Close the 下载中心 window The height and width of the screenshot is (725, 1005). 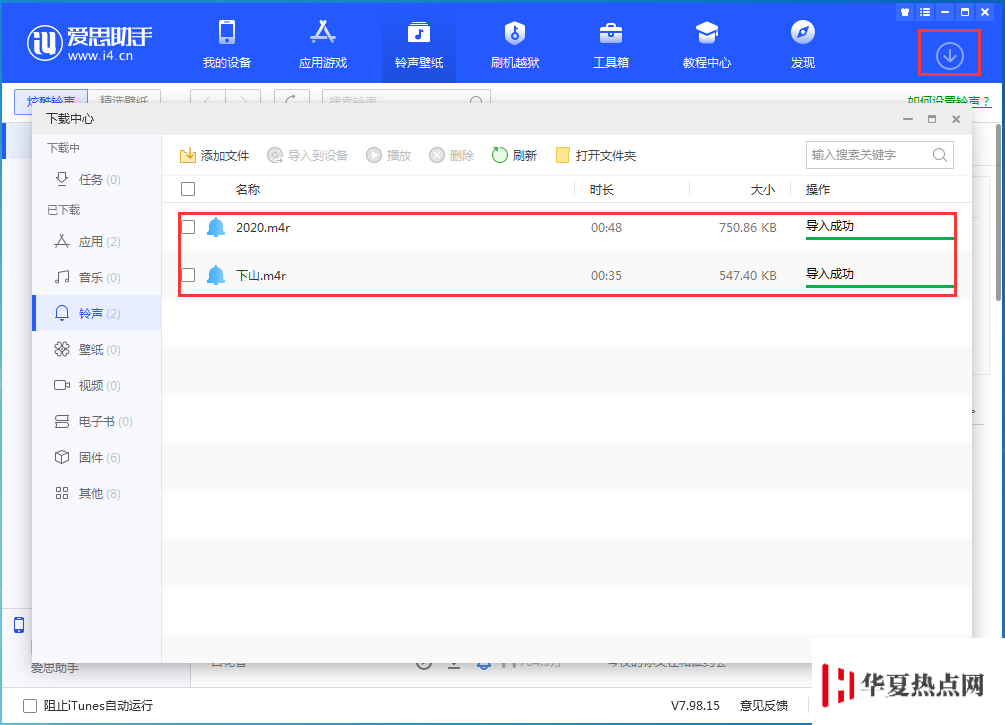[x=956, y=119]
